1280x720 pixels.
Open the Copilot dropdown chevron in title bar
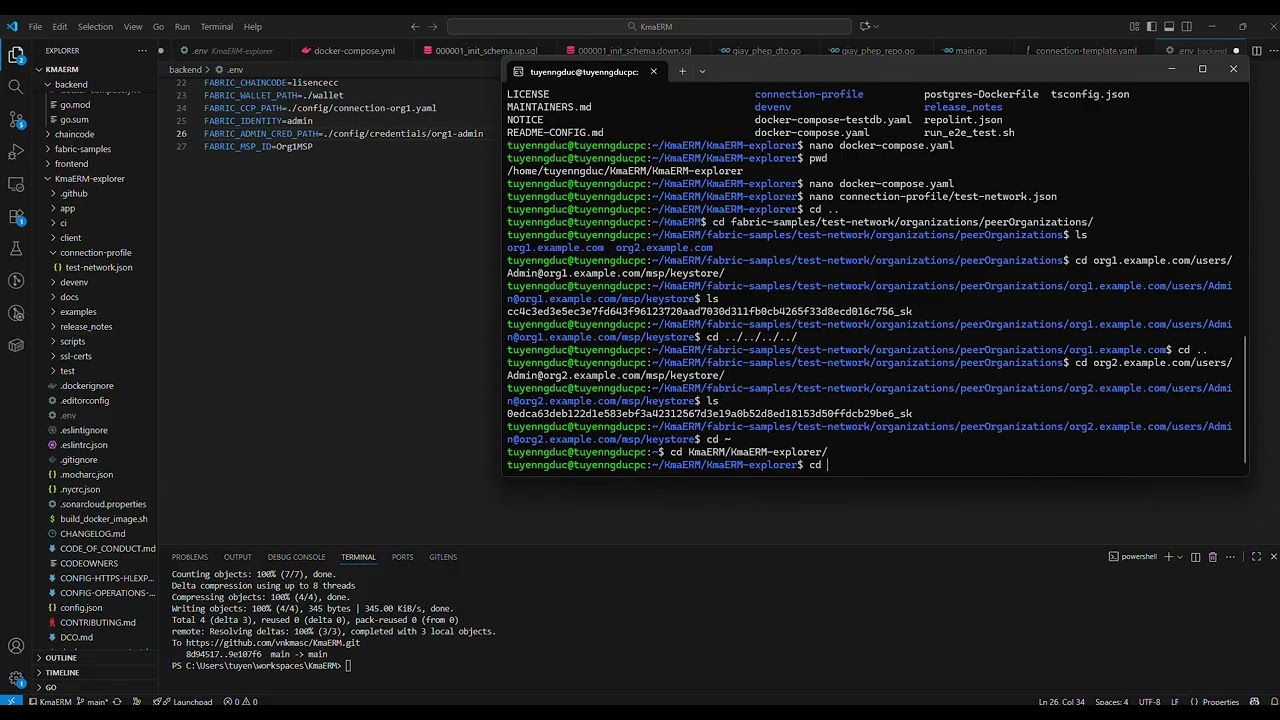(x=877, y=26)
